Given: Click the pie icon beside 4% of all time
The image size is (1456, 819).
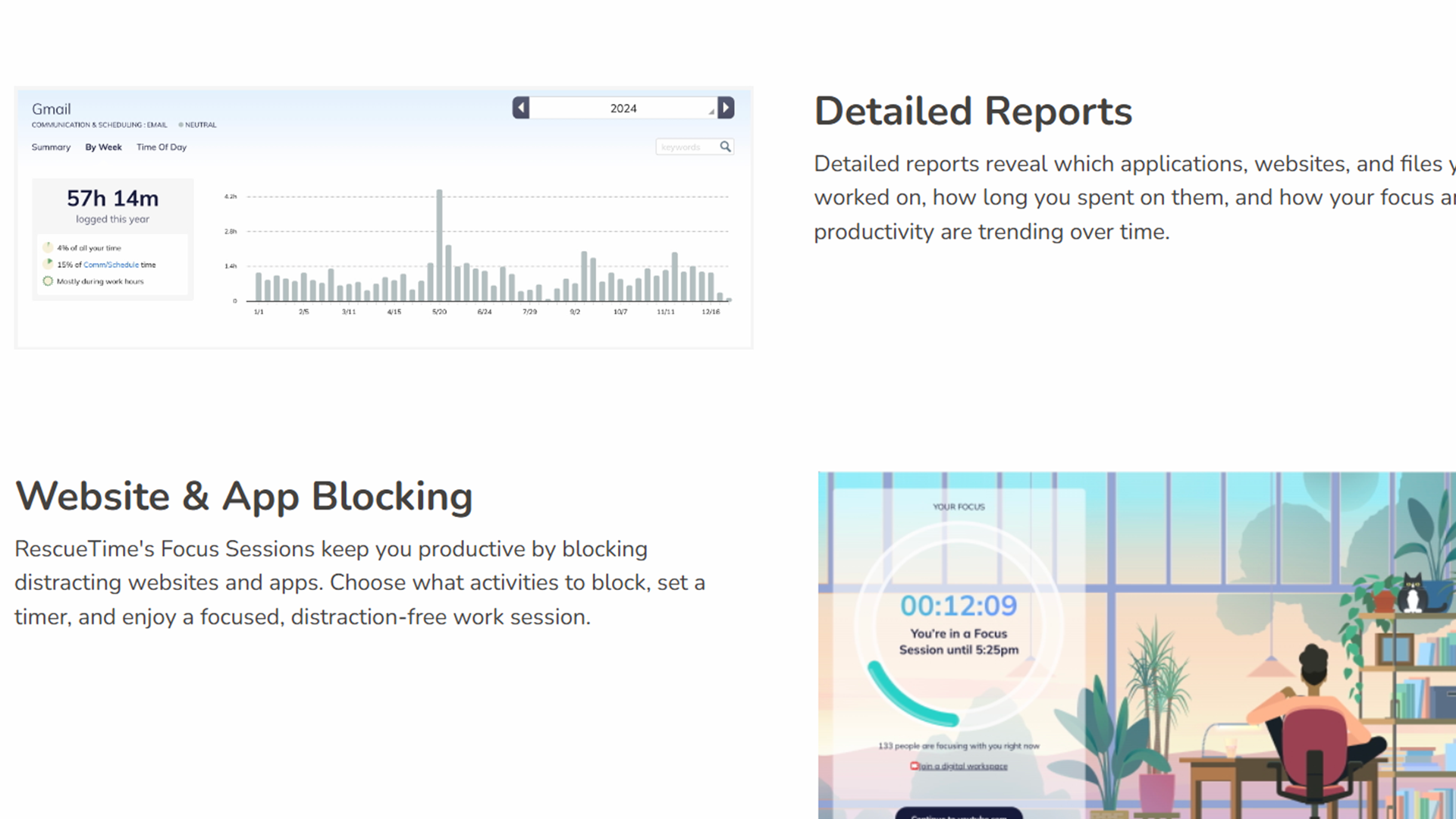Looking at the screenshot, I should (48, 247).
